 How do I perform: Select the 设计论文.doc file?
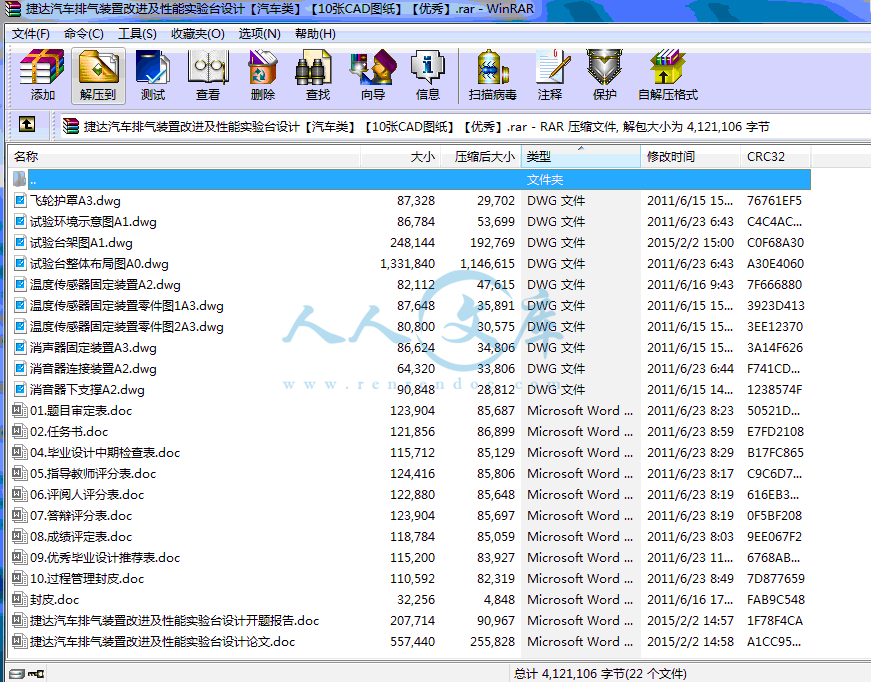point(162,641)
